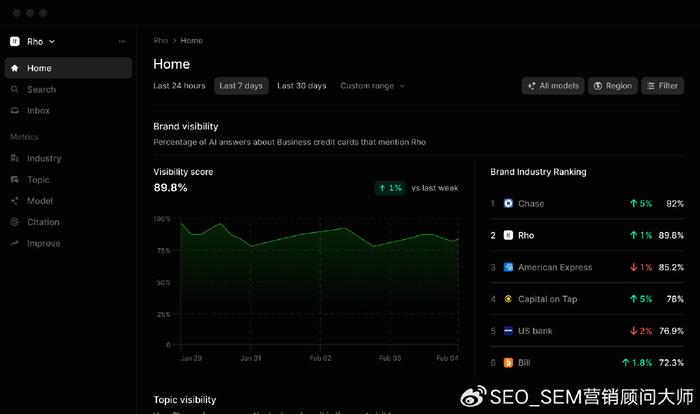Click the Home house icon in sidebar
Viewport: 700px width, 414px height.
[15, 68]
